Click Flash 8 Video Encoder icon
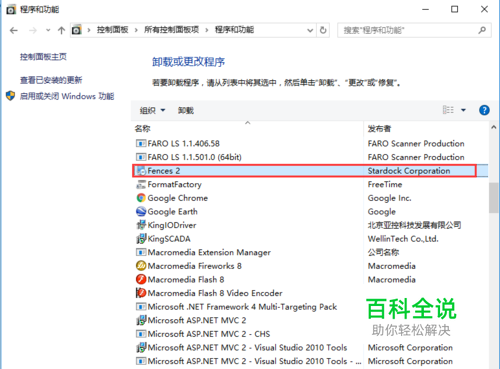500x369 pixels. pyautogui.click(x=141, y=293)
